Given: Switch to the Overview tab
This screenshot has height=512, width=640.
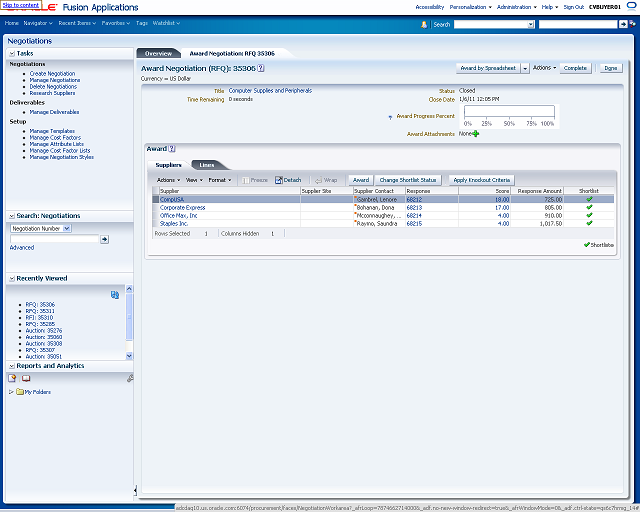Looking at the screenshot, I should pos(158,53).
